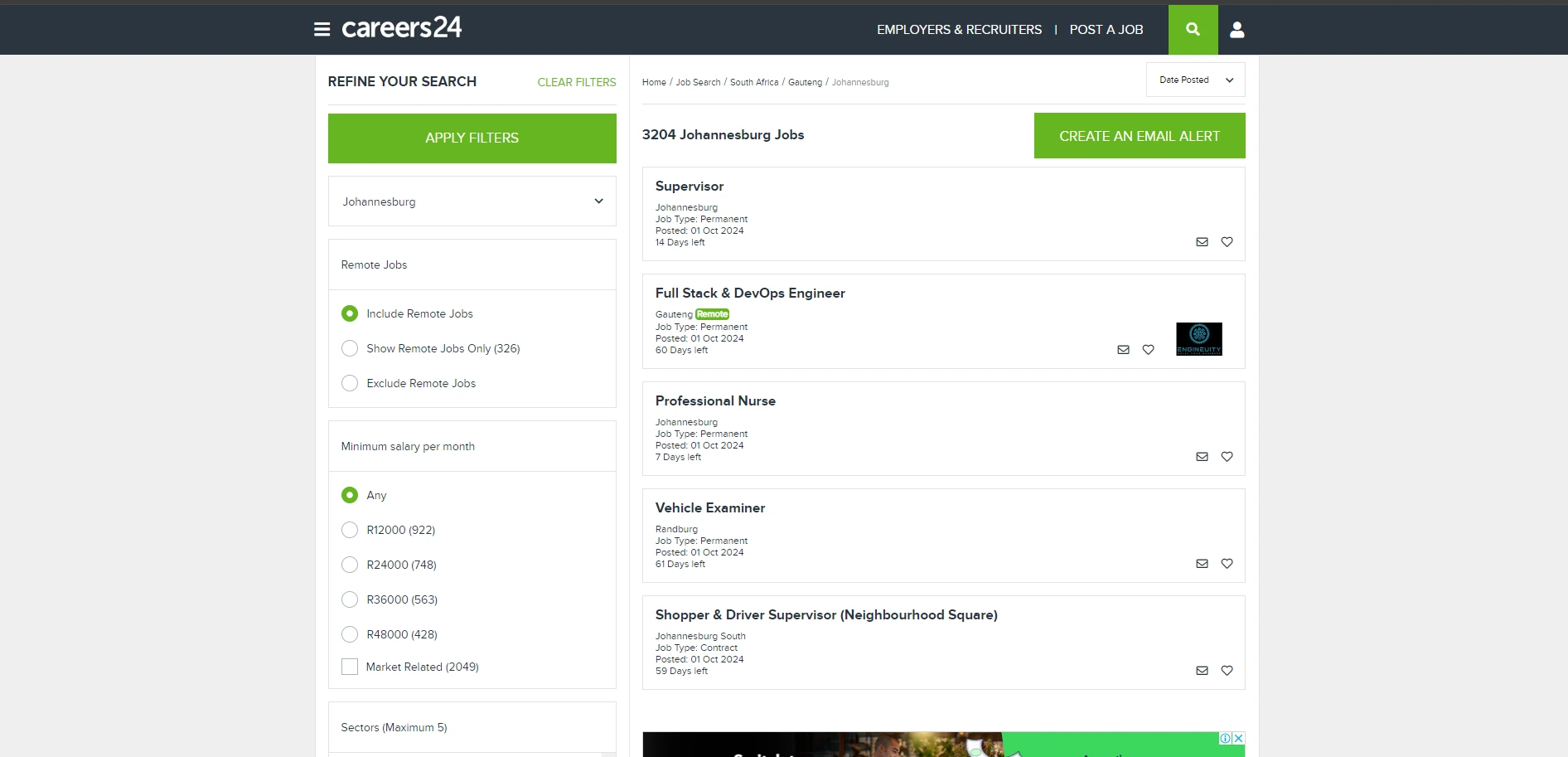
Task: Open EMPLOYERS & RECRUITERS menu item
Action: point(959,30)
